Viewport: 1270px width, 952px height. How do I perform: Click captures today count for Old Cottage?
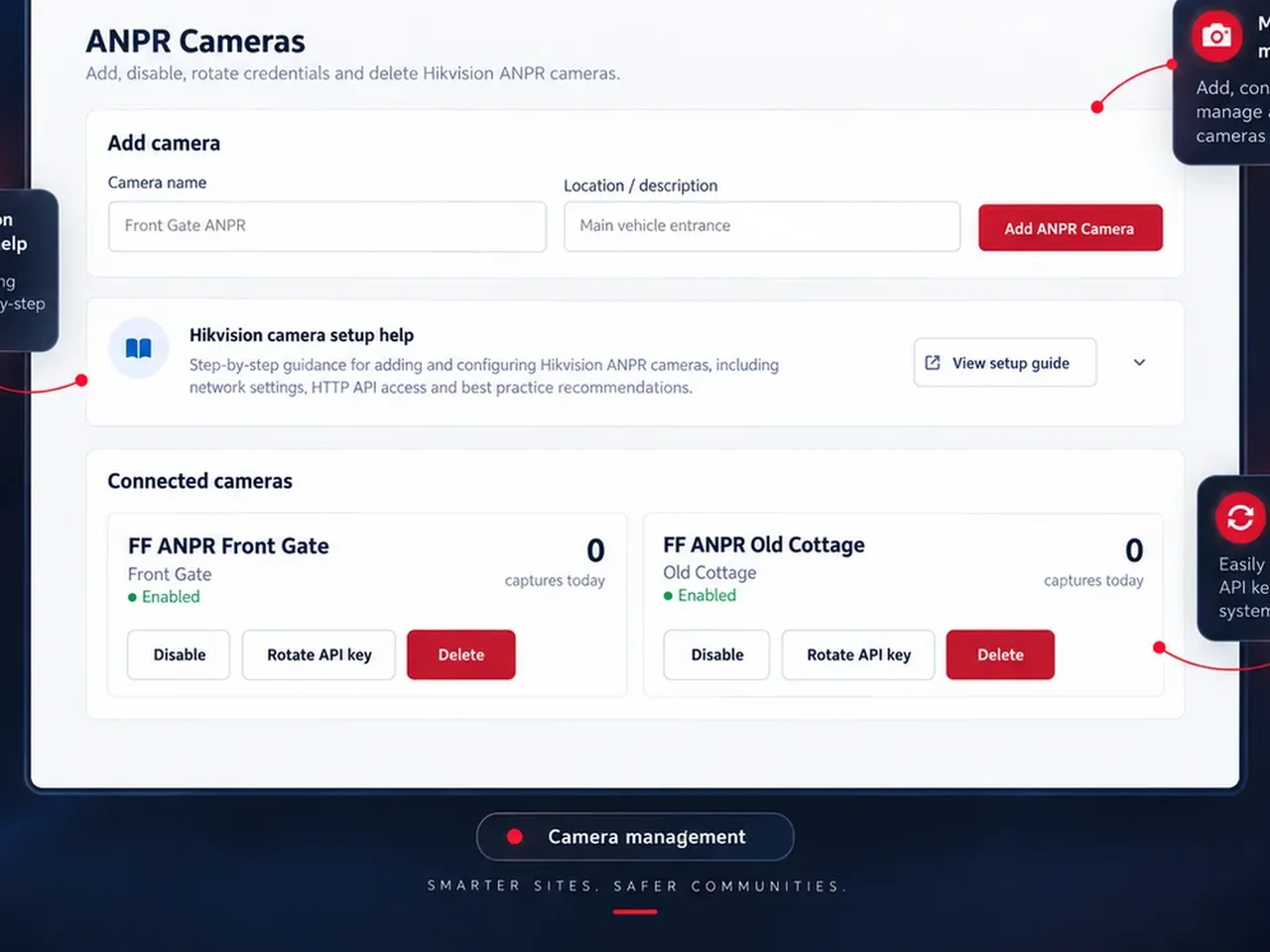1134,550
